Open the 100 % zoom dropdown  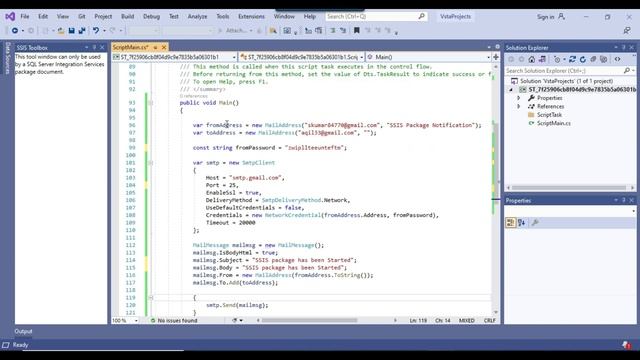pos(136,321)
